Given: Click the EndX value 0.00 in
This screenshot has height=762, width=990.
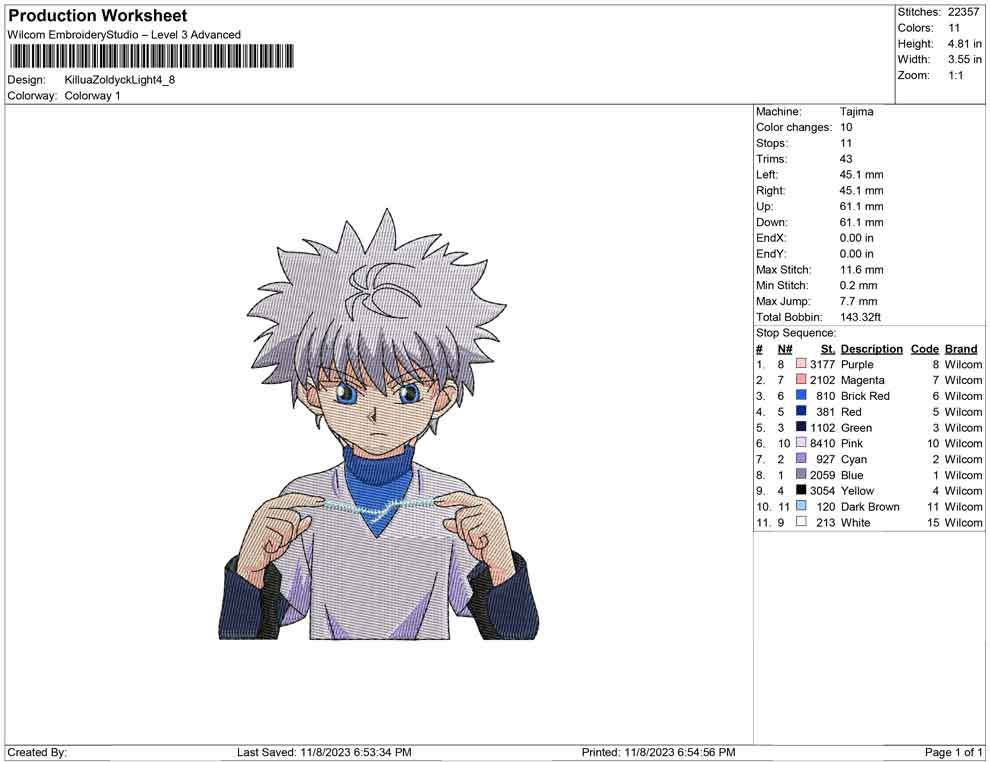Looking at the screenshot, I should (856, 238).
